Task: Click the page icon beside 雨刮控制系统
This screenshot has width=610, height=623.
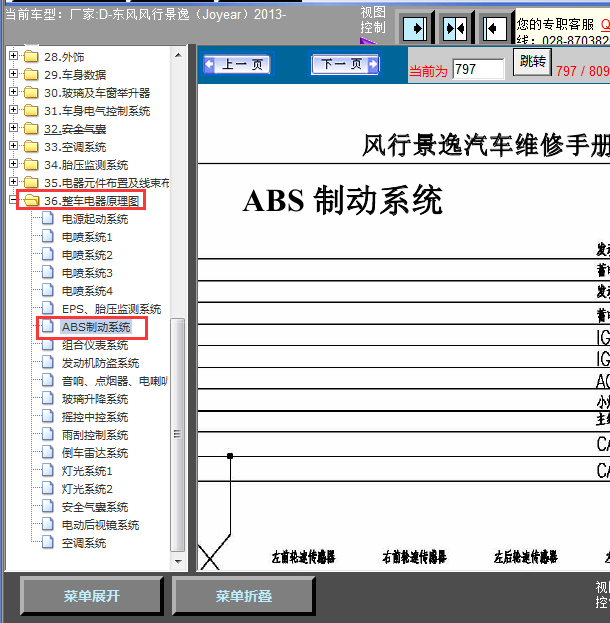Action: 48,434
